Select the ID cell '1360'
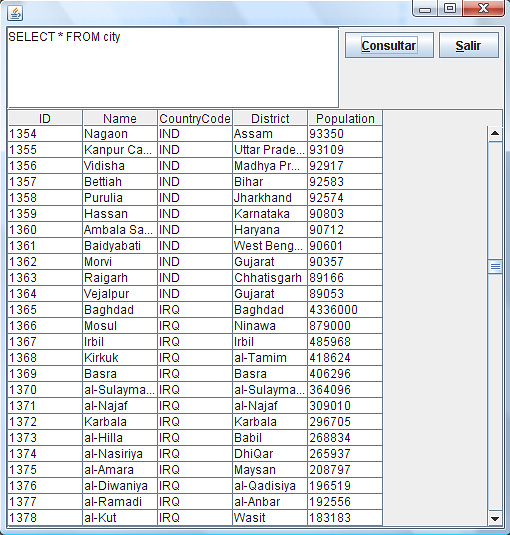 pyautogui.click(x=45, y=230)
